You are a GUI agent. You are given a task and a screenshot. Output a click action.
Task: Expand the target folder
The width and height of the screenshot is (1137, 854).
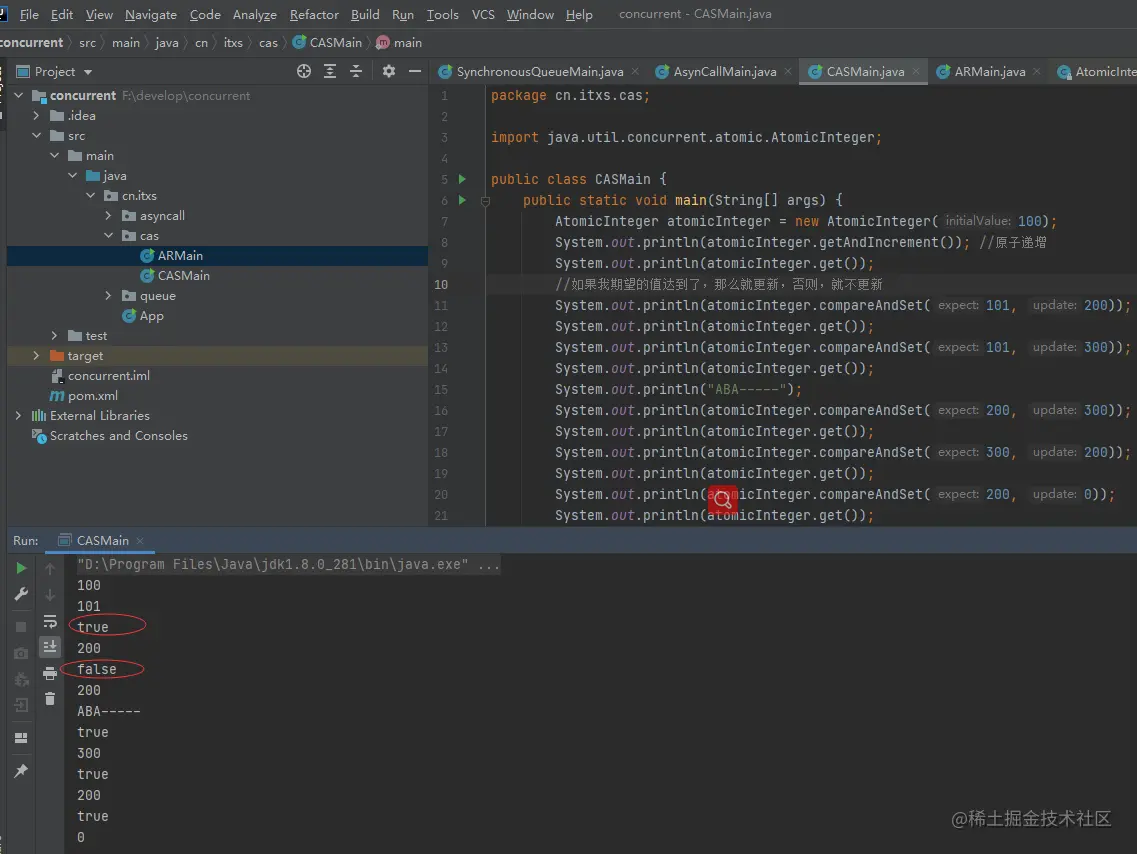pyautogui.click(x=36, y=356)
